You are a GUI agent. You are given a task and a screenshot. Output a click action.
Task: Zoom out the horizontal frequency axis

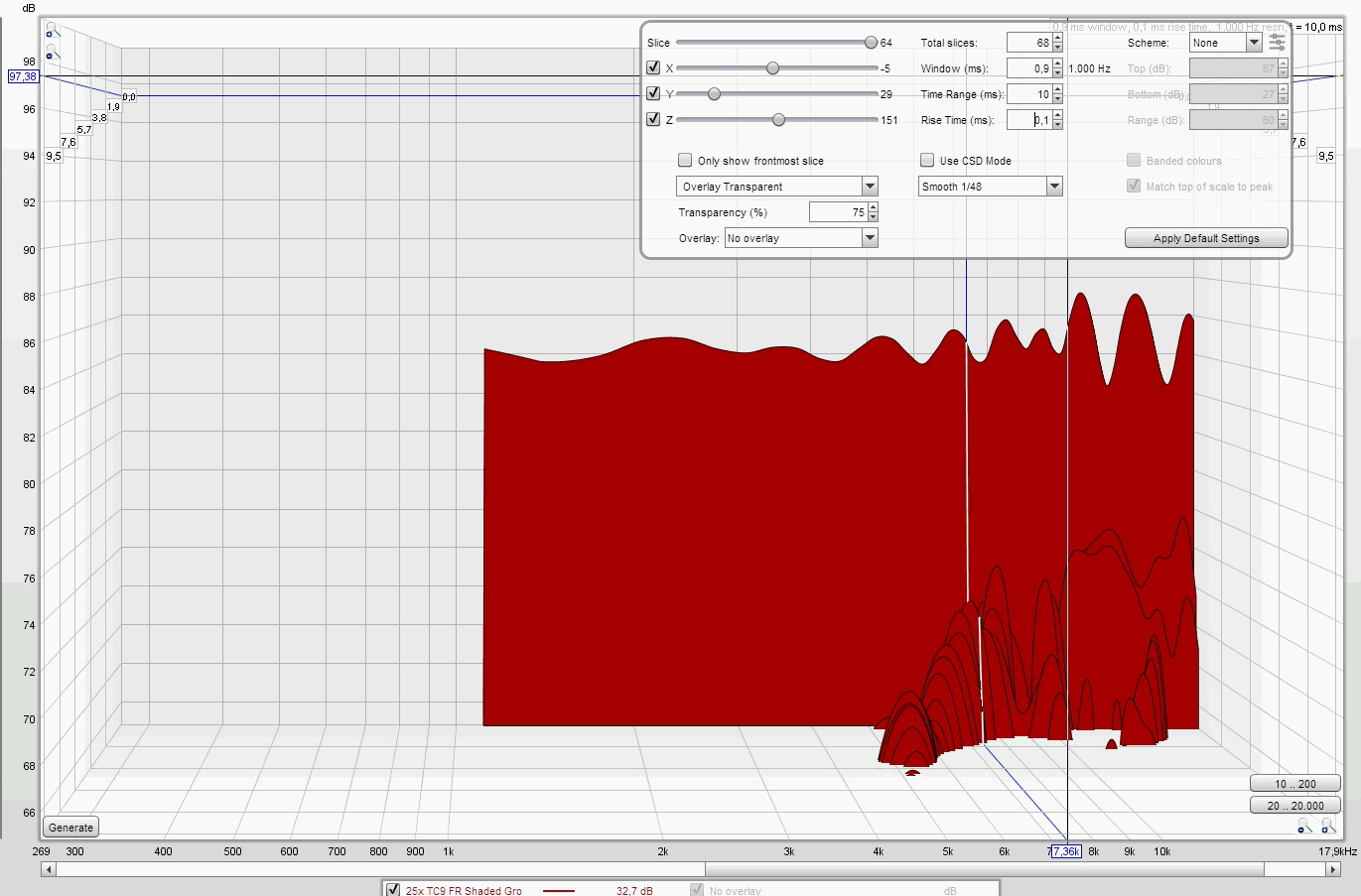[x=1305, y=827]
